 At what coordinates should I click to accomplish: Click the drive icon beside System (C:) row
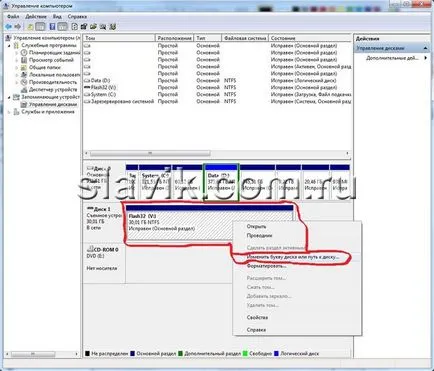[87, 94]
